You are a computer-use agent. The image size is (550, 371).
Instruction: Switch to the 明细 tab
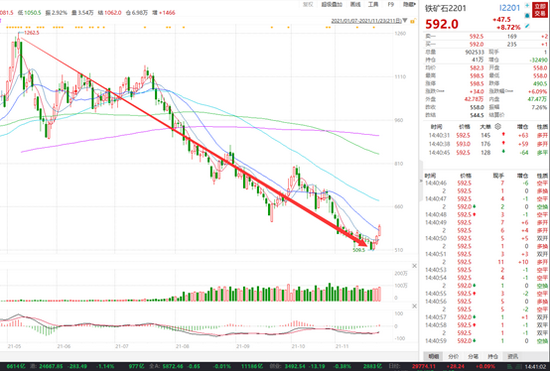[434, 356]
